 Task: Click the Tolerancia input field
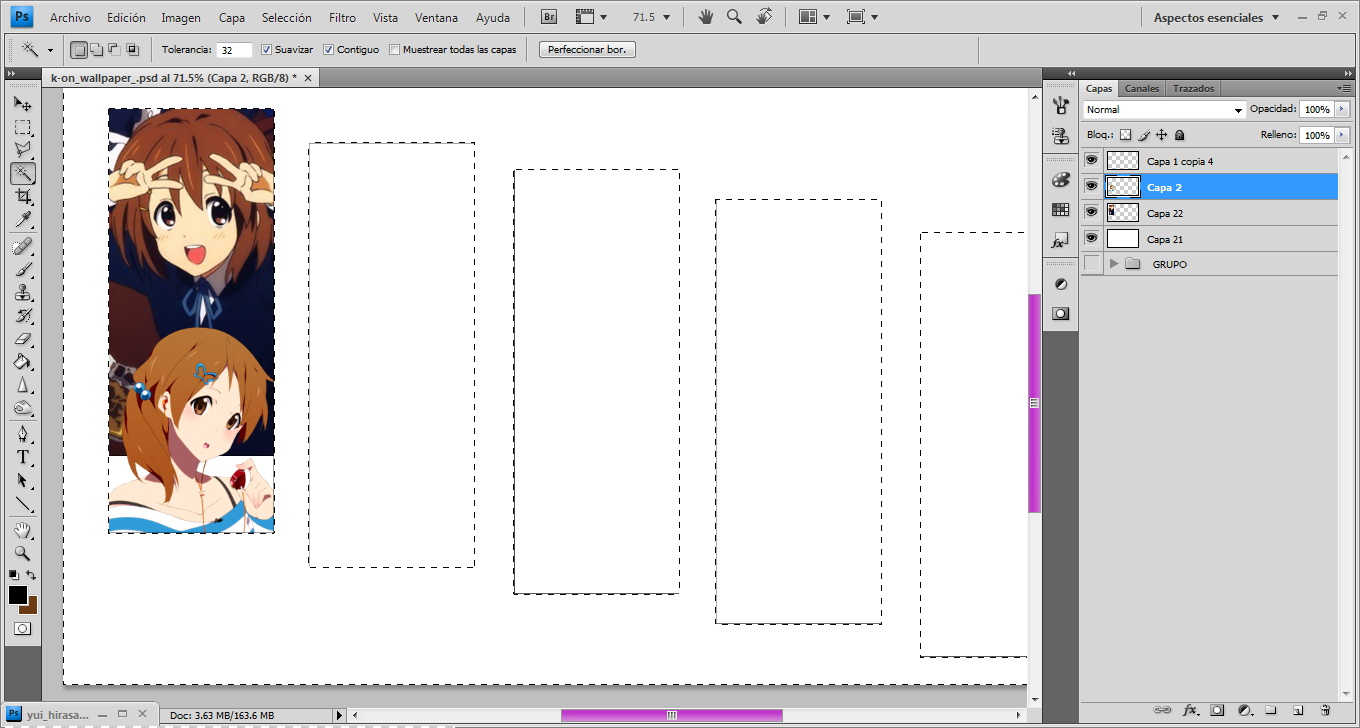point(235,49)
